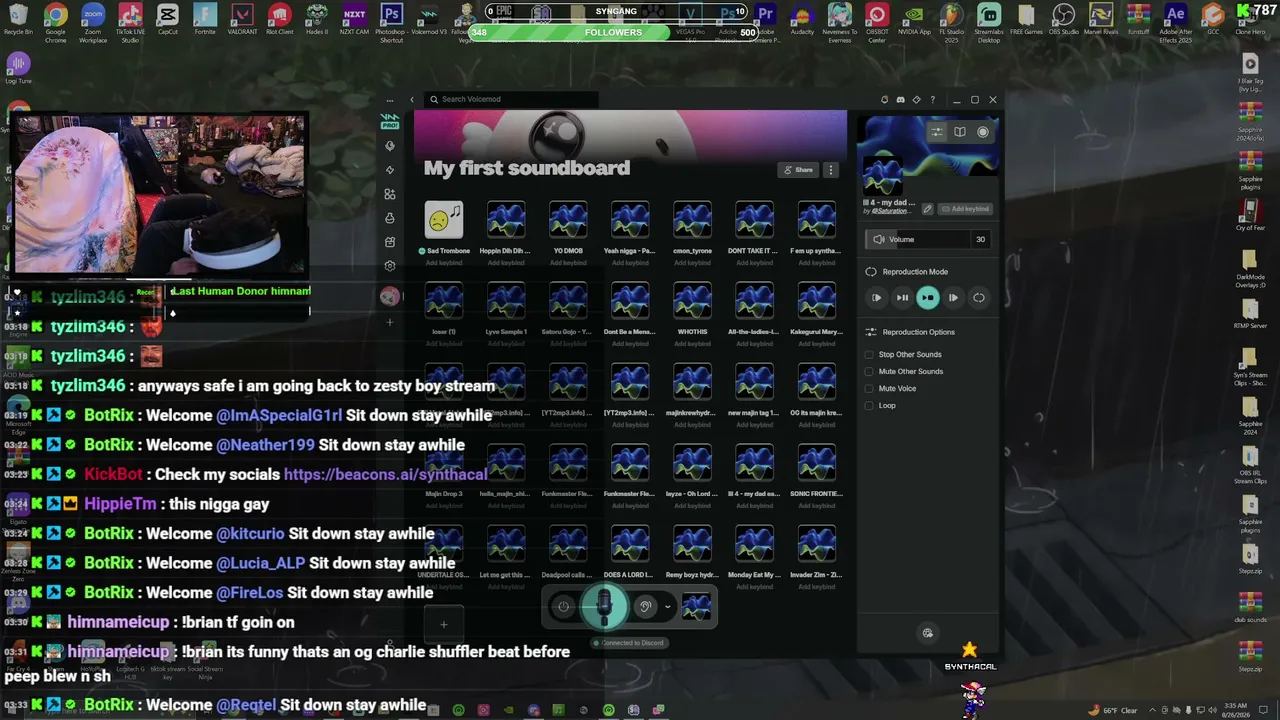Open the Voicemod soundboard lightning sidebar icon
Image resolution: width=1280 pixels, height=720 pixels.
pyautogui.click(x=390, y=170)
